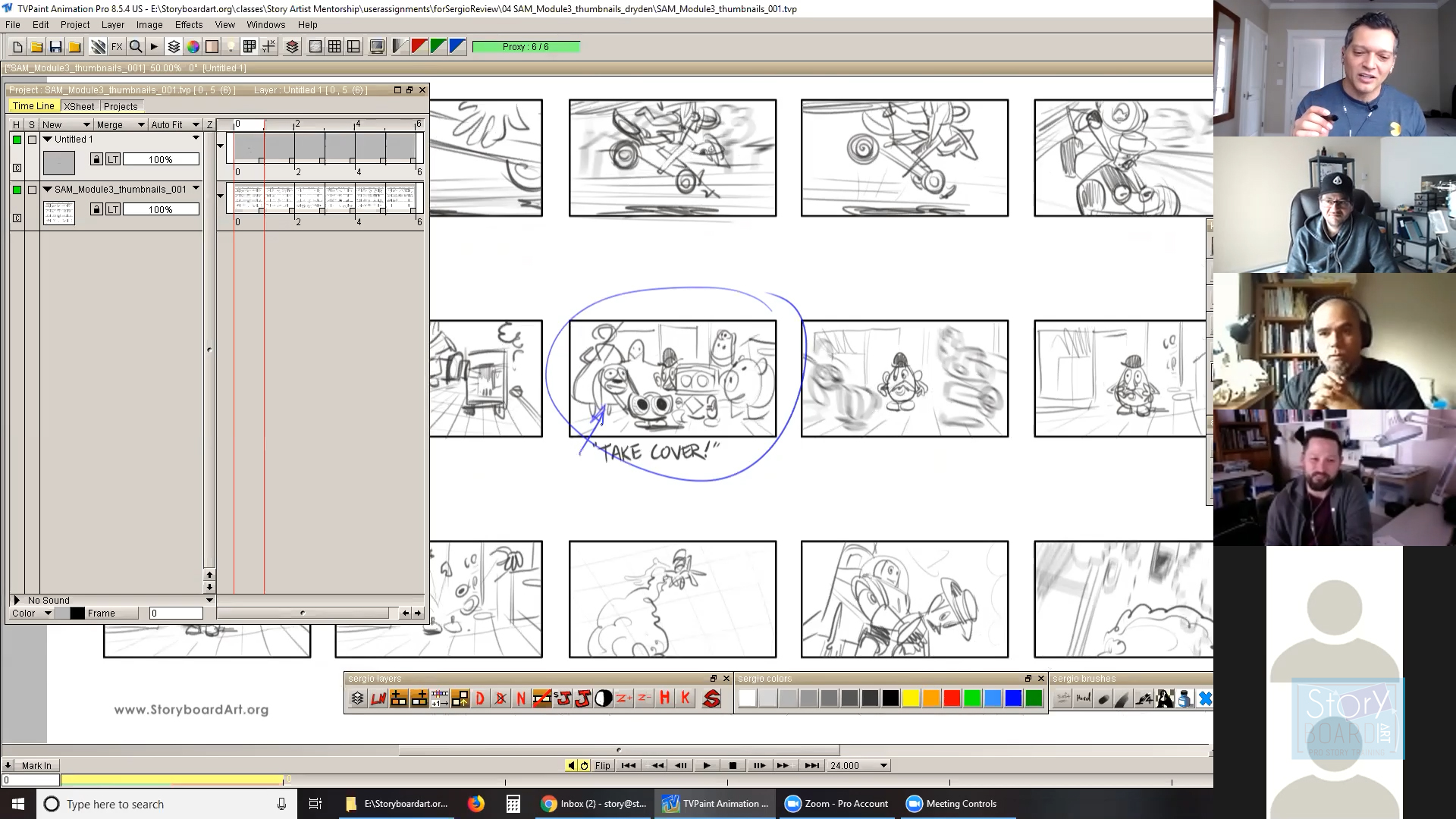Select the ink bottle brush in sergio brushes

point(1185,698)
